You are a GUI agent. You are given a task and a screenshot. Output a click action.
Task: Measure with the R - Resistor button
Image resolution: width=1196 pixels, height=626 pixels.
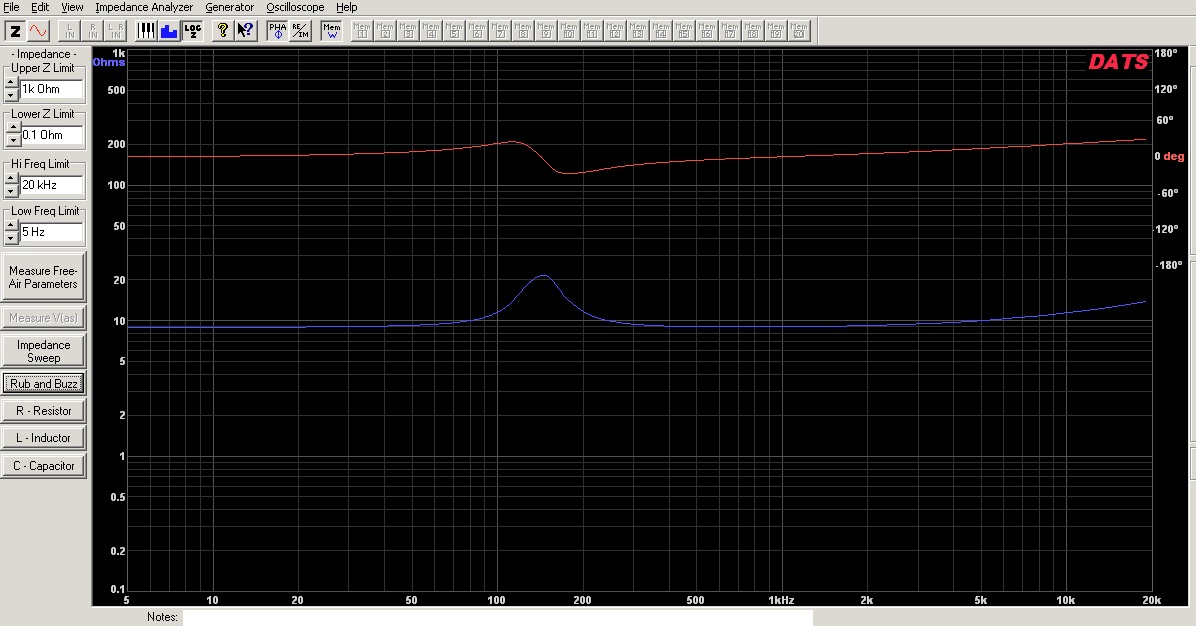(43, 411)
